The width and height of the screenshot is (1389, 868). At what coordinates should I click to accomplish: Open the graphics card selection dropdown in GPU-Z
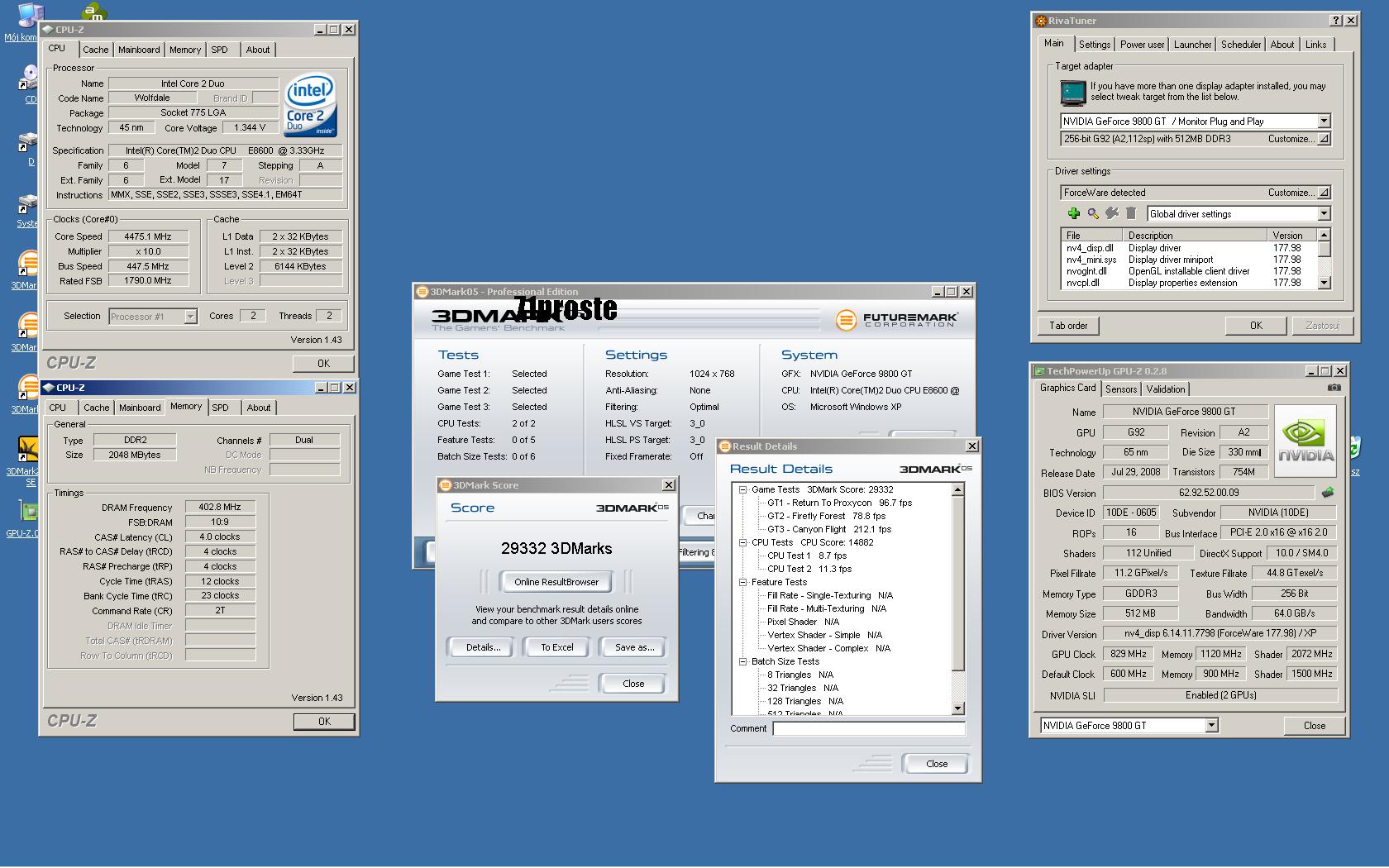coord(1211,726)
